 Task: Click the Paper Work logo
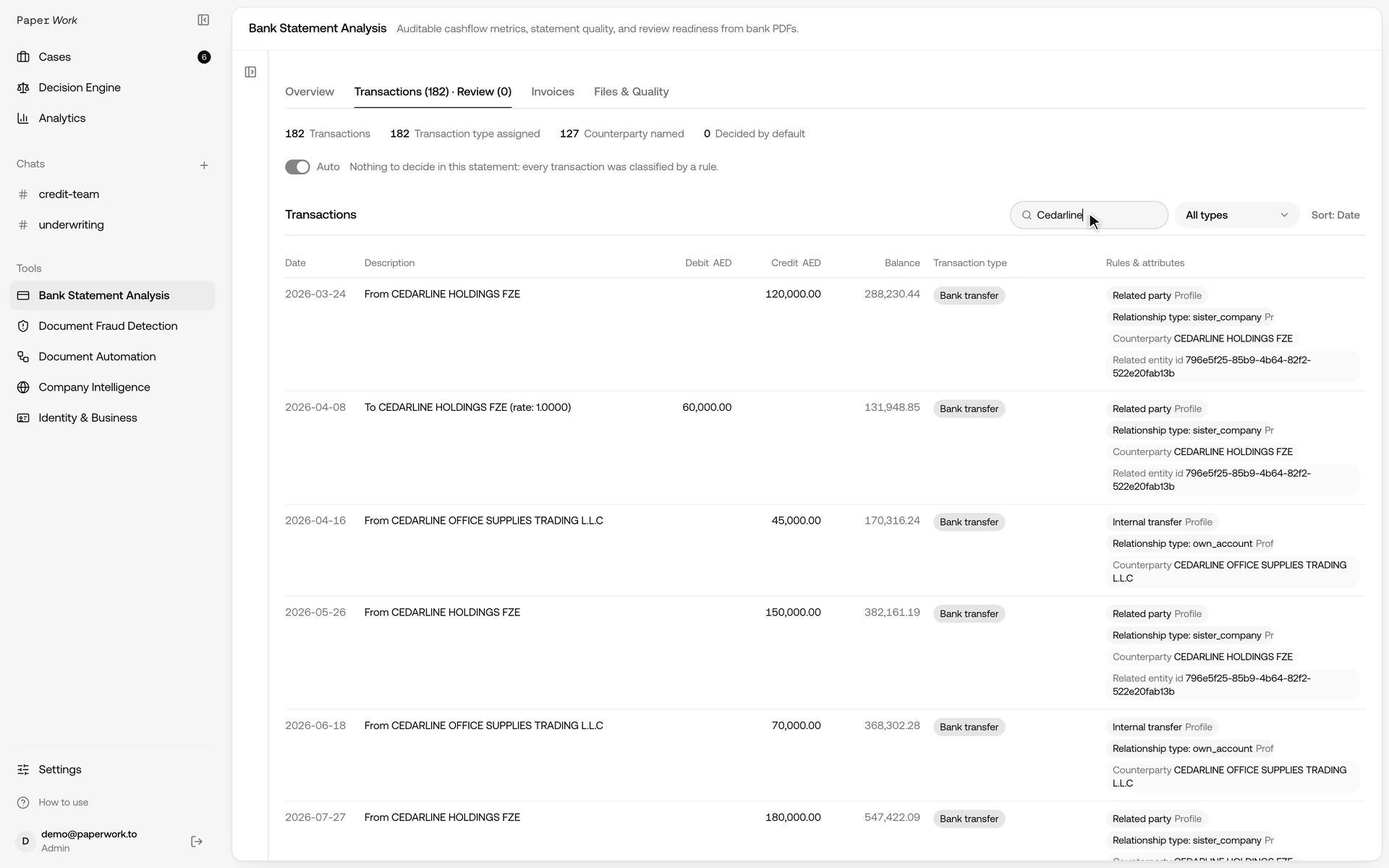click(47, 20)
